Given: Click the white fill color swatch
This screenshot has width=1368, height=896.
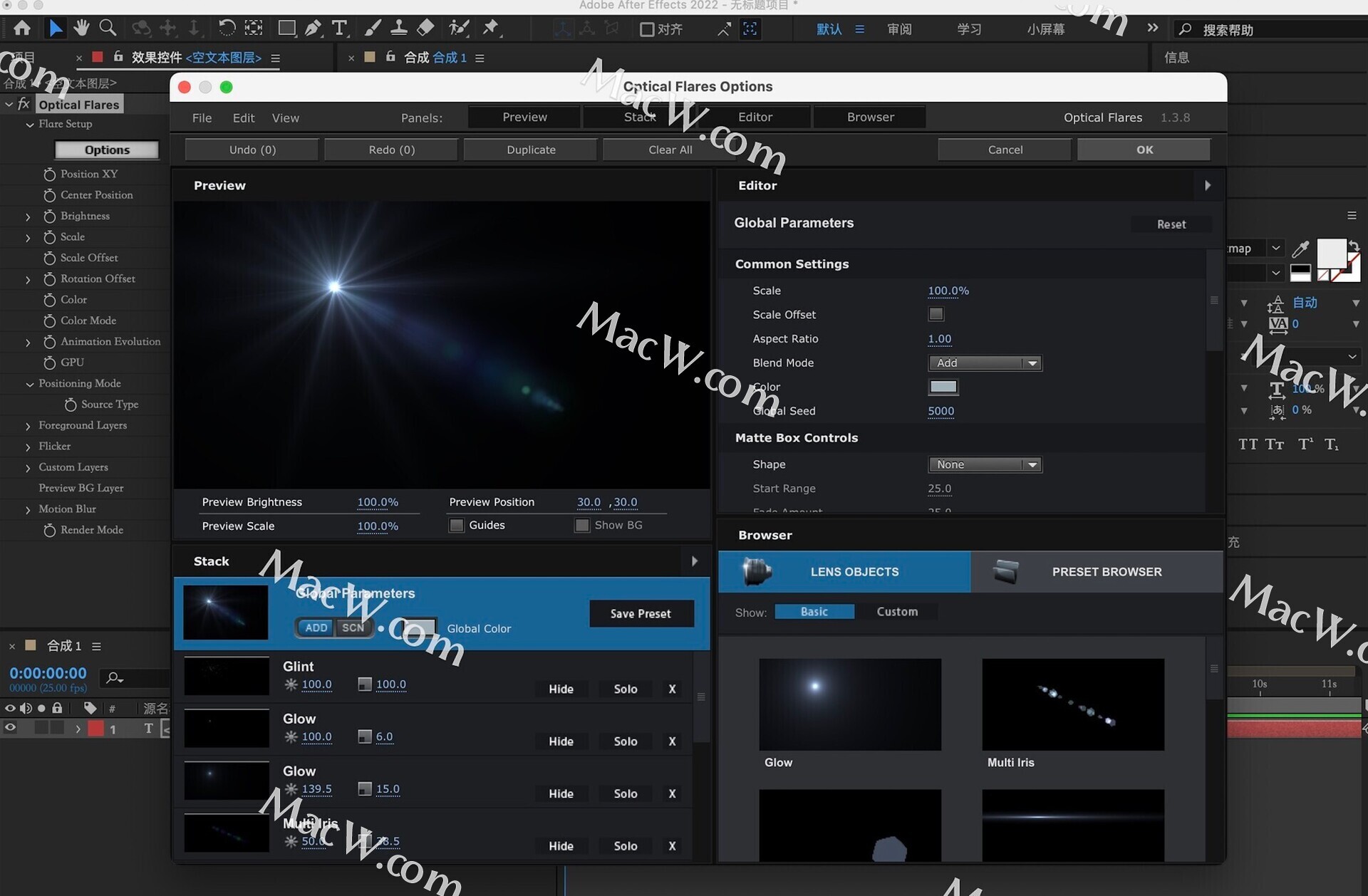Looking at the screenshot, I should coord(1330,254).
